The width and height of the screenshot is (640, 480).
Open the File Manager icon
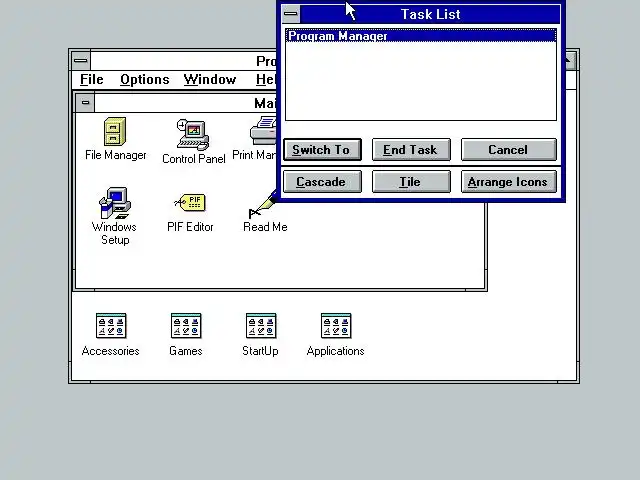[x=115, y=131]
